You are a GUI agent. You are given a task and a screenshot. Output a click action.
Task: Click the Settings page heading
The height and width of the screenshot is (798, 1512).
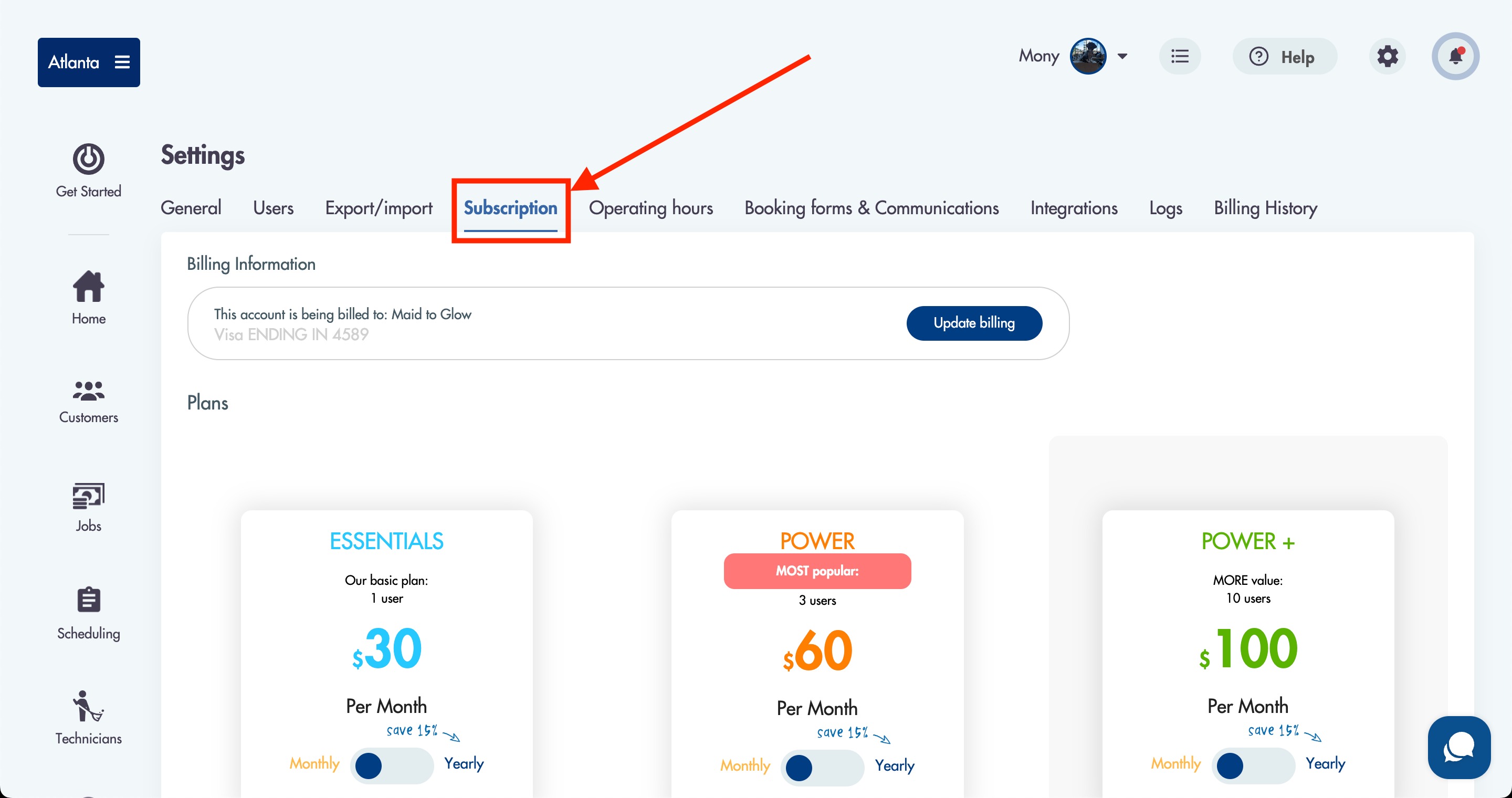[x=203, y=155]
